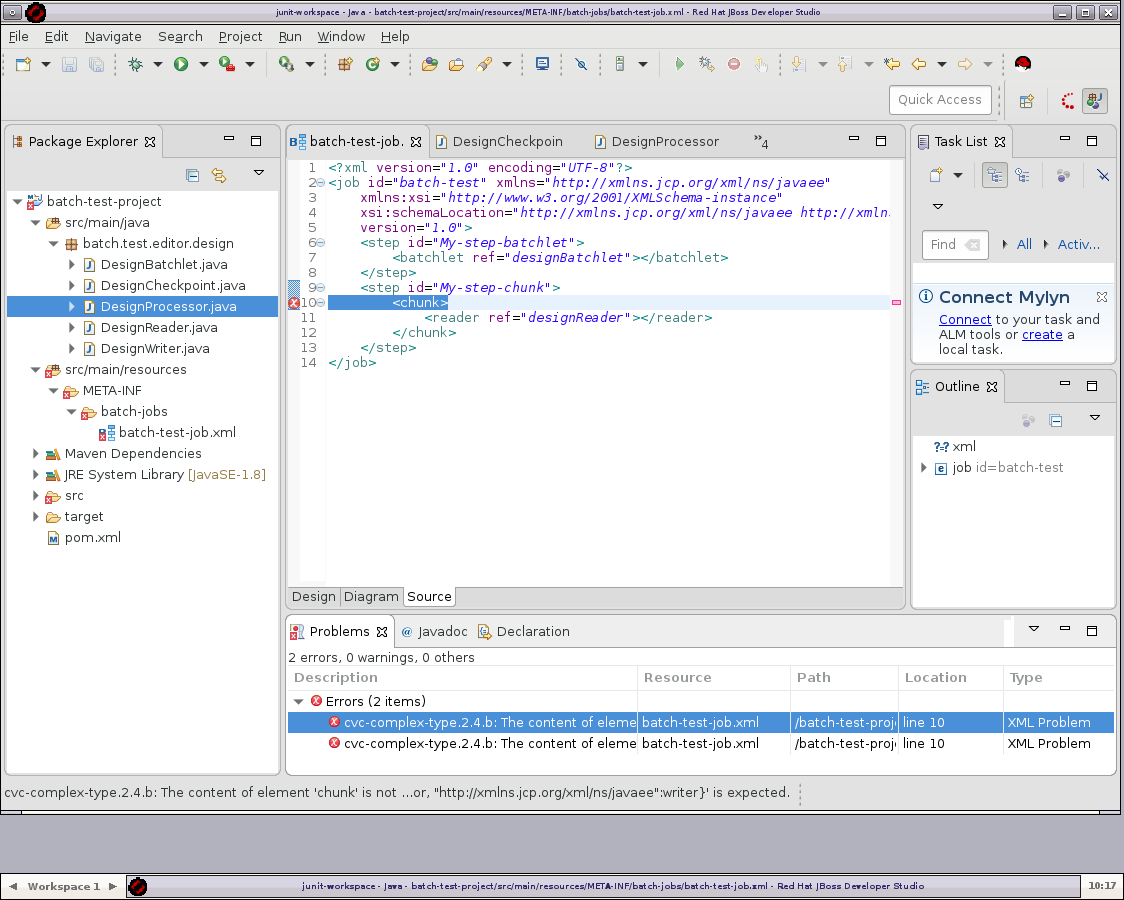Toggle Scheduled presentation in Task List
The height and width of the screenshot is (900, 1124).
tap(1022, 175)
